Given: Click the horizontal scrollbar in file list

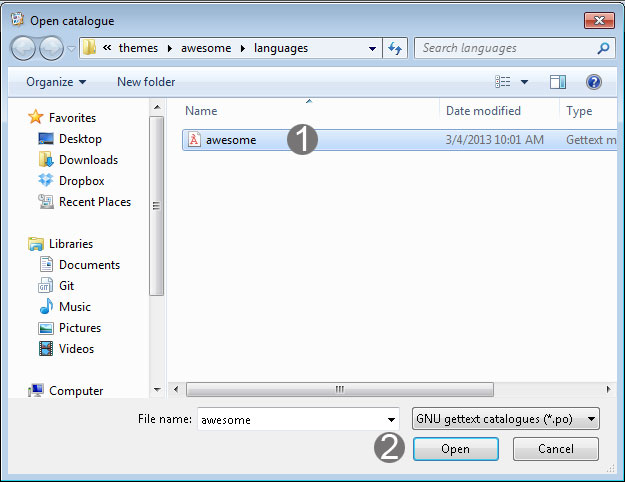Looking at the screenshot, I should 339,389.
